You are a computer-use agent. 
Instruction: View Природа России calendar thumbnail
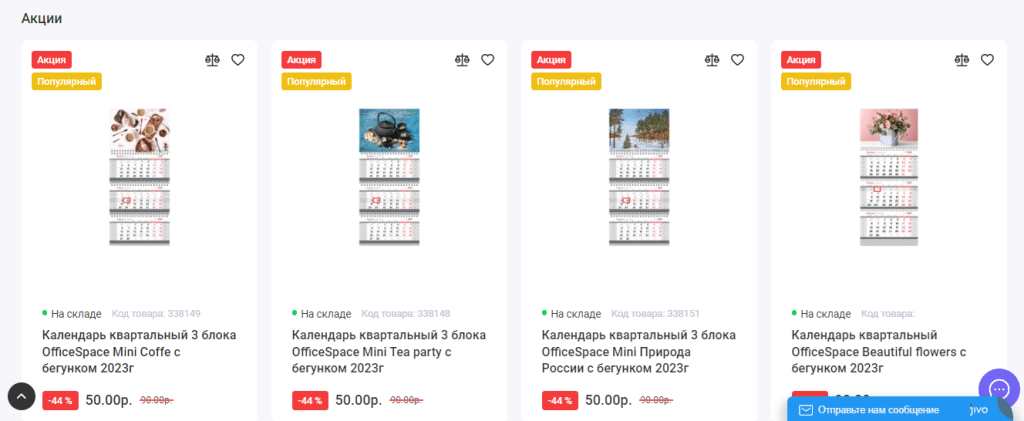pos(639,177)
